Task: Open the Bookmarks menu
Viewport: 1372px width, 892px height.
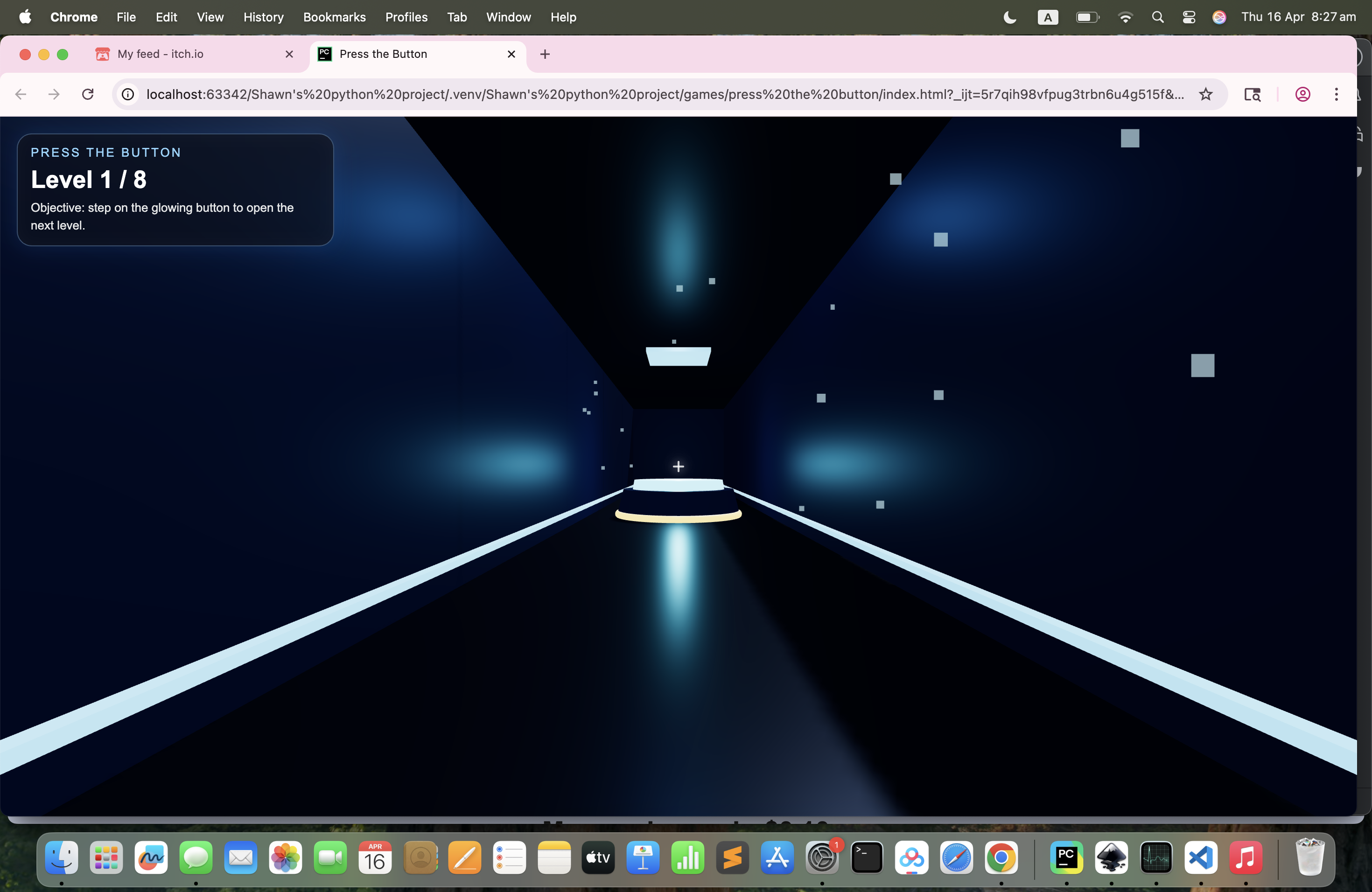Action: [x=334, y=17]
